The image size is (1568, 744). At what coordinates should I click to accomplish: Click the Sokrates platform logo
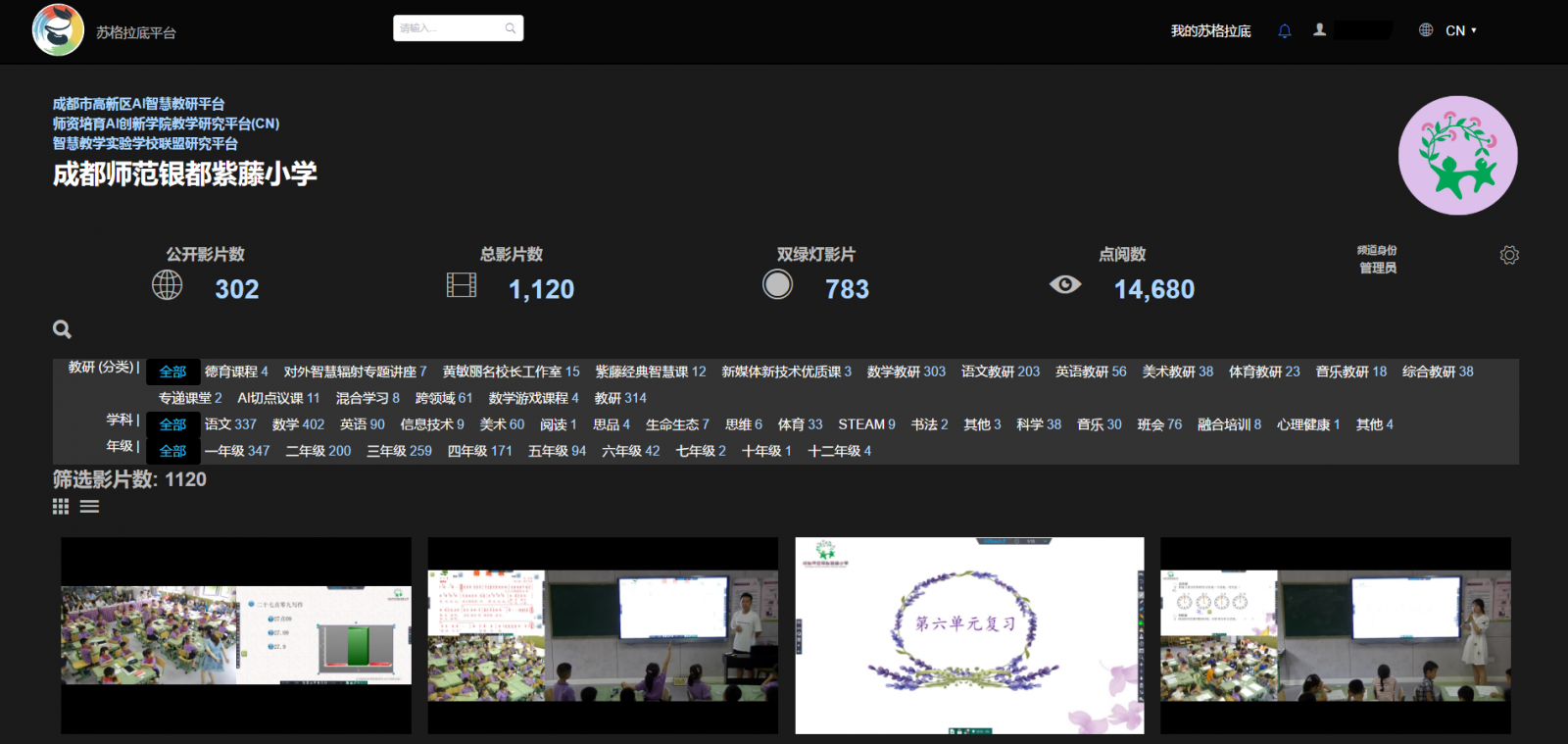tap(58, 29)
